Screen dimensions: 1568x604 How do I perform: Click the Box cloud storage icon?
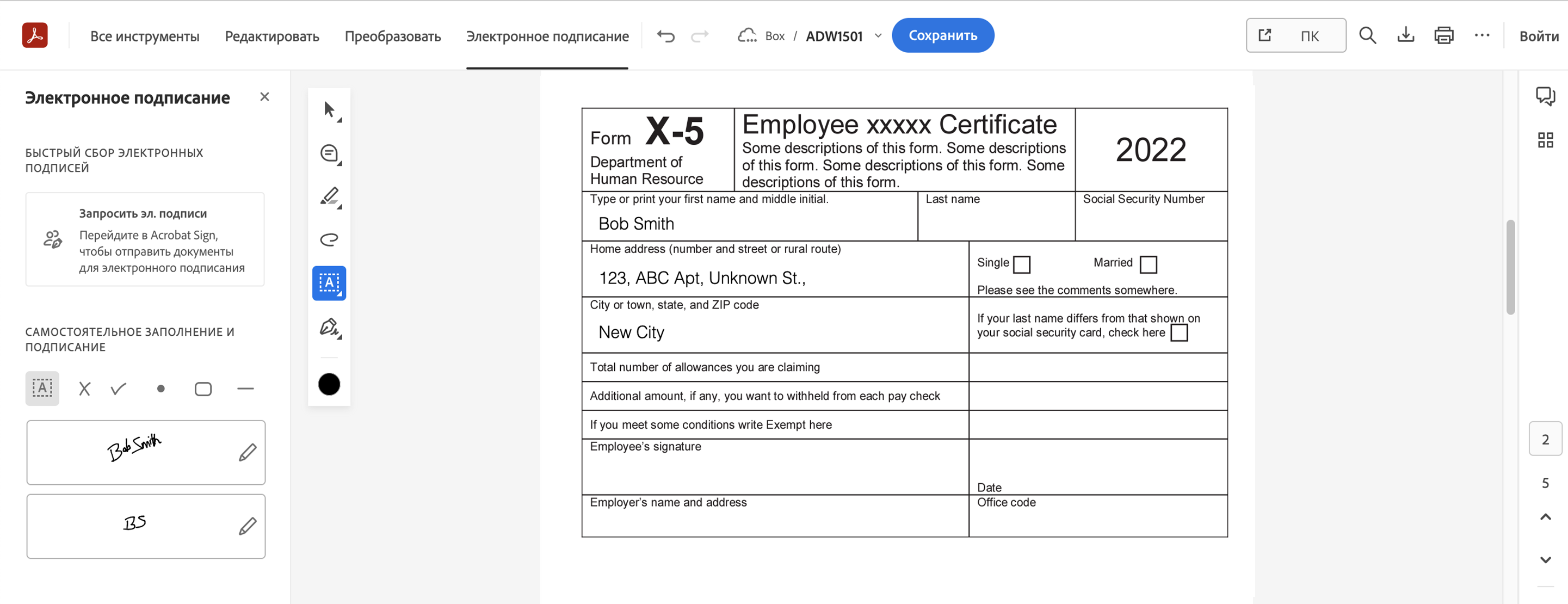pyautogui.click(x=747, y=35)
